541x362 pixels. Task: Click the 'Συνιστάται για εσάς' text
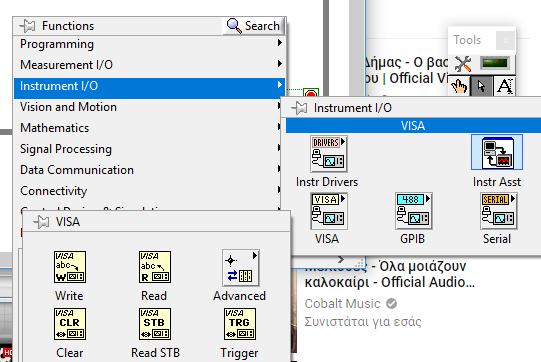tap(363, 322)
